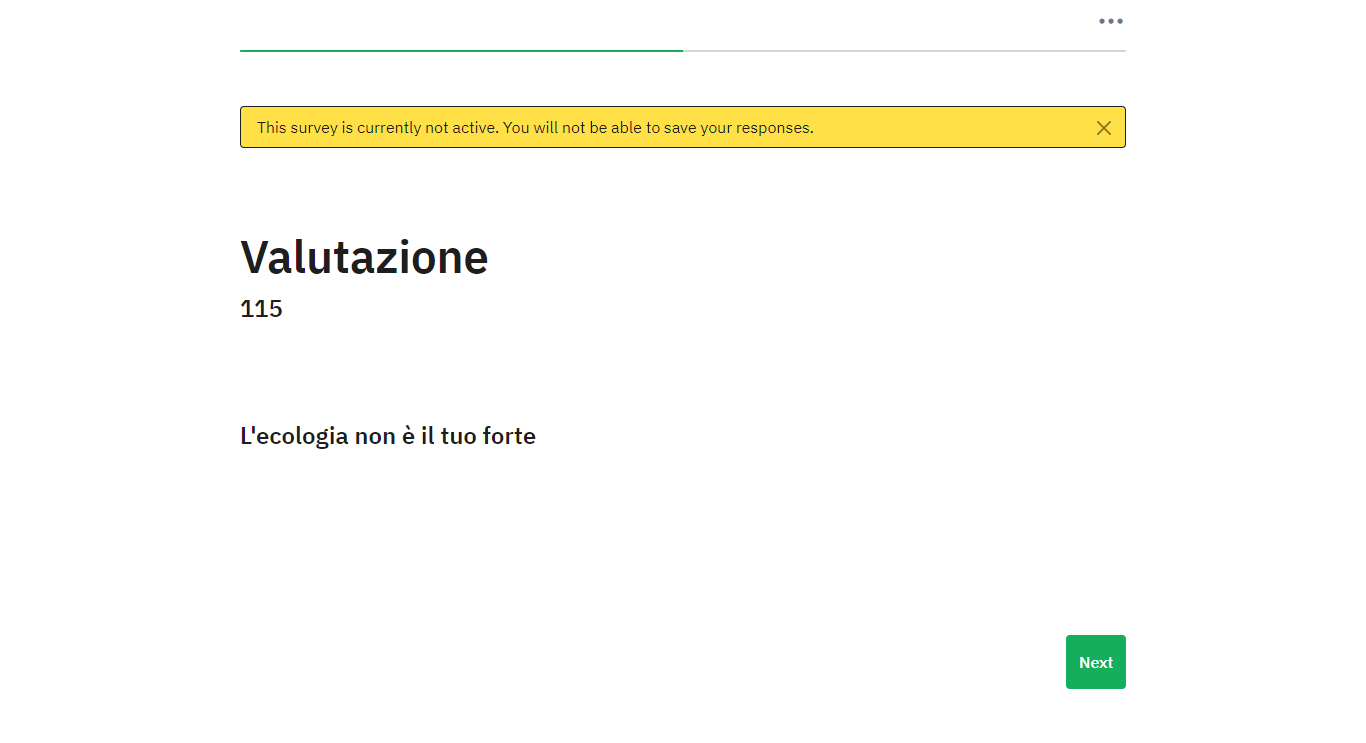
Task: Expand the ellipsis menu at top right
Action: [x=1110, y=21]
